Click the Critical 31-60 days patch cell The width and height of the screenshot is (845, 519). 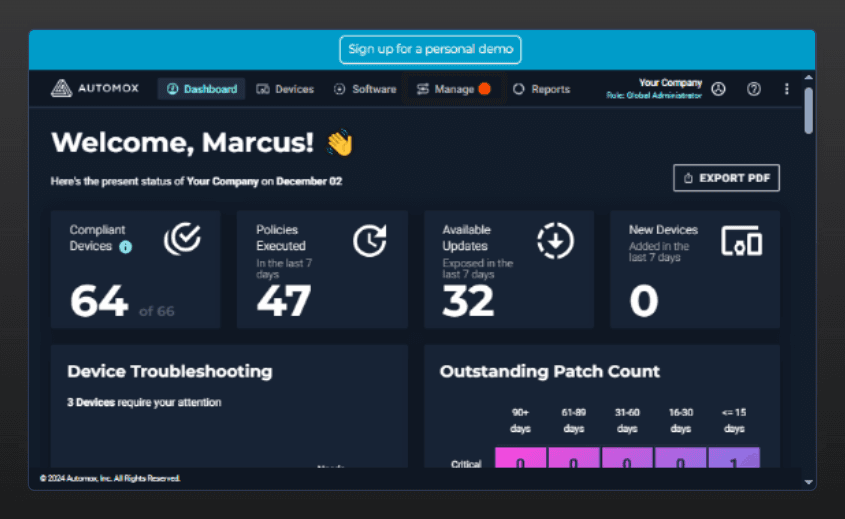(x=627, y=458)
